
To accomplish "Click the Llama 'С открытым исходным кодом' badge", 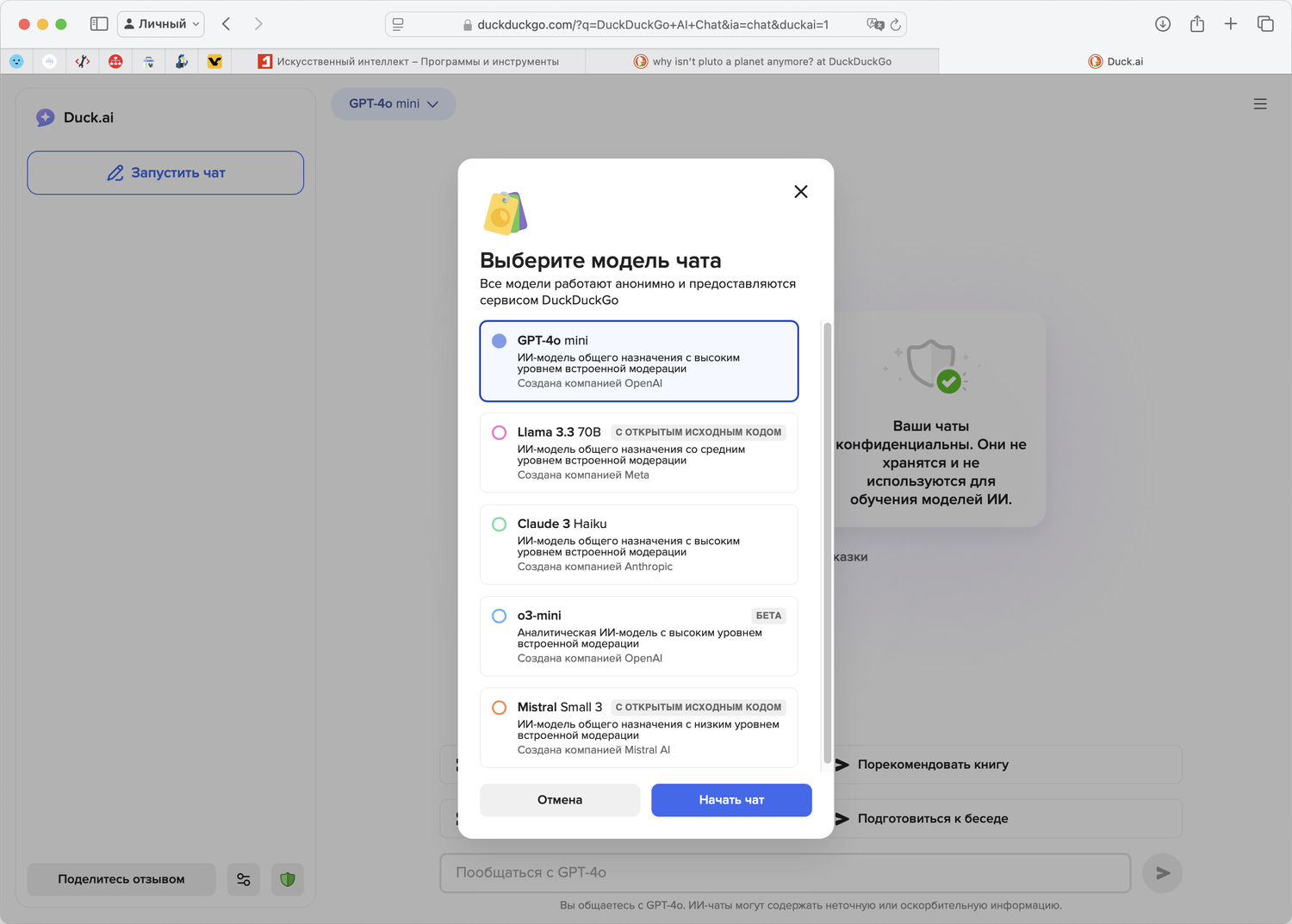I will [699, 432].
